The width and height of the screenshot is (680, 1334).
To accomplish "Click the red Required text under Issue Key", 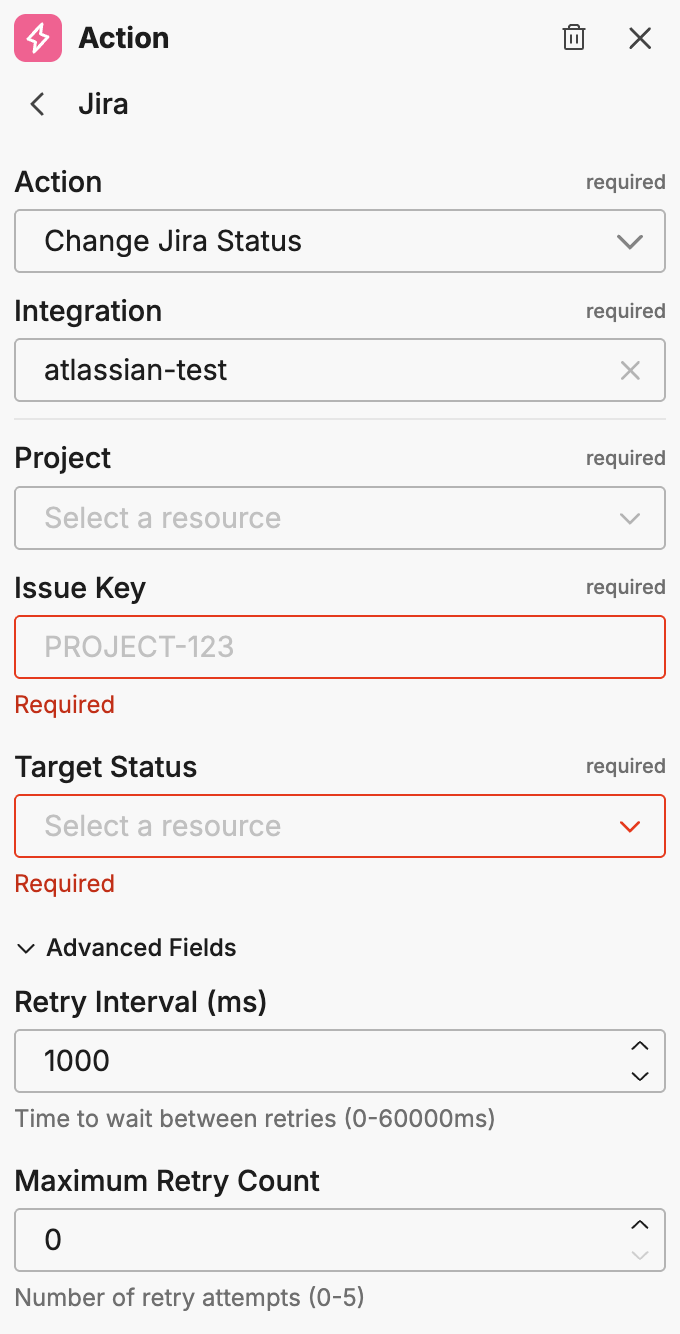I will [x=64, y=704].
